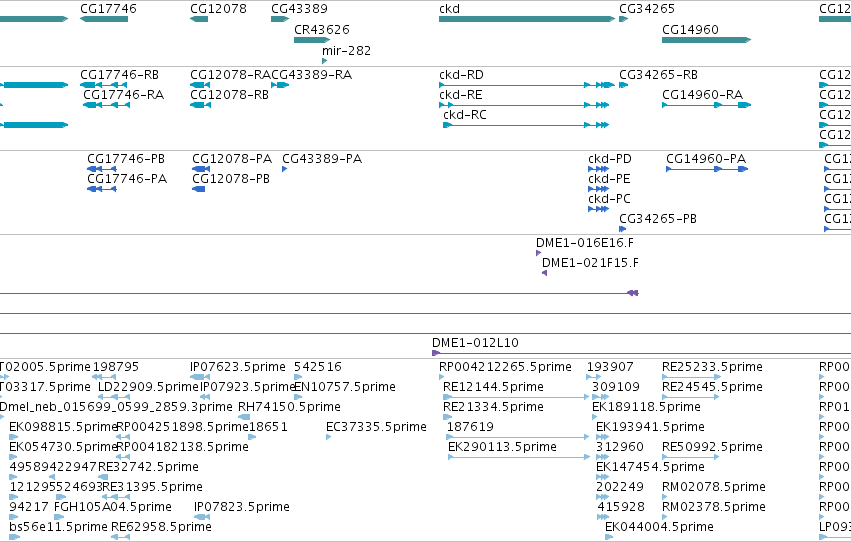Click the CG14960-RA transcript
This screenshot has width=851, height=542.
(707, 105)
